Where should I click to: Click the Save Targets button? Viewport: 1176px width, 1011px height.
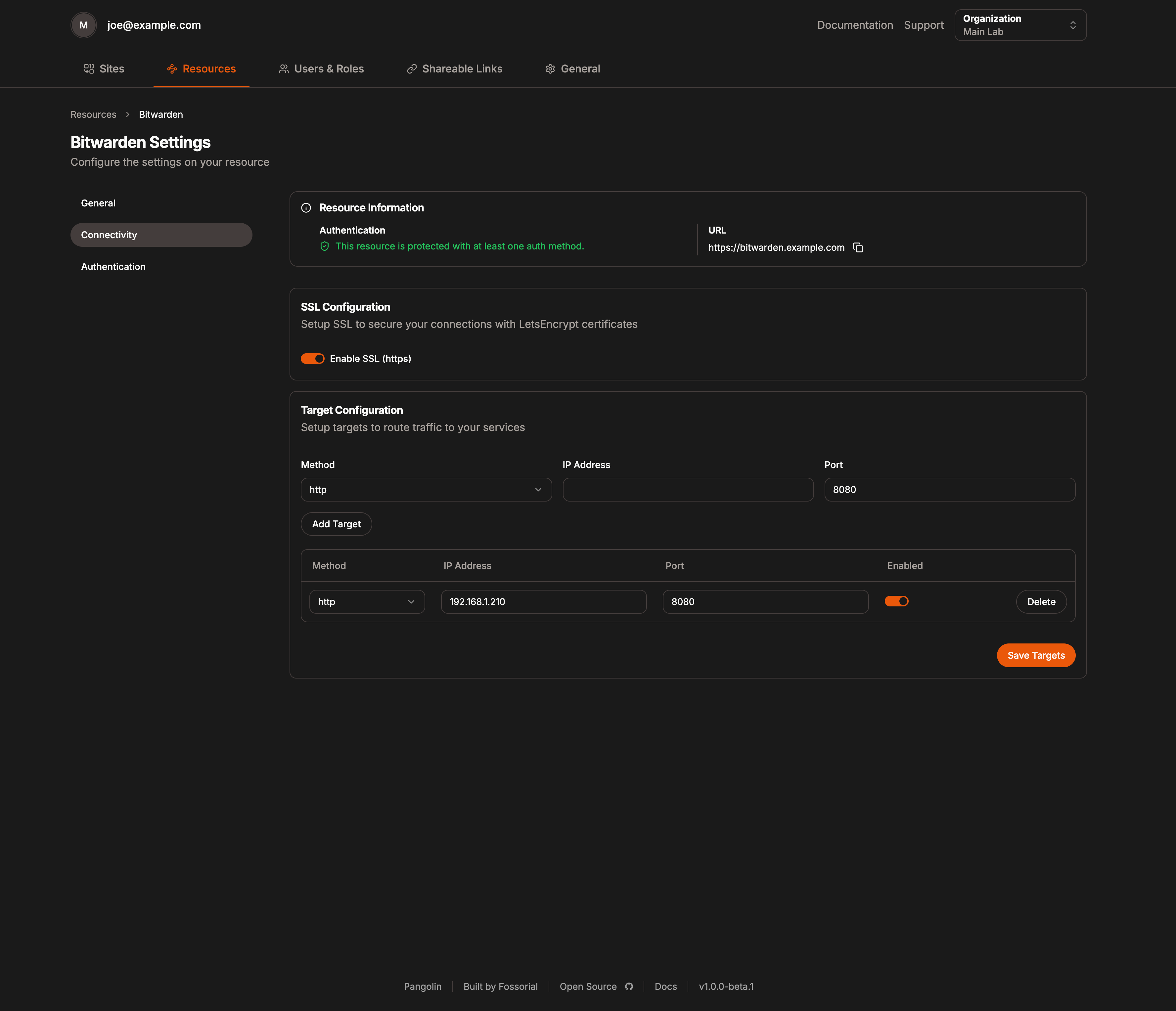1035,655
